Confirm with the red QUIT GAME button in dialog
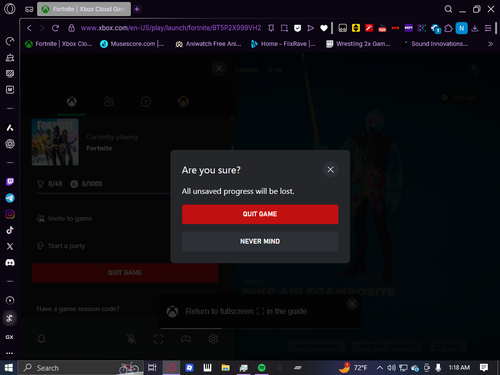 point(260,214)
